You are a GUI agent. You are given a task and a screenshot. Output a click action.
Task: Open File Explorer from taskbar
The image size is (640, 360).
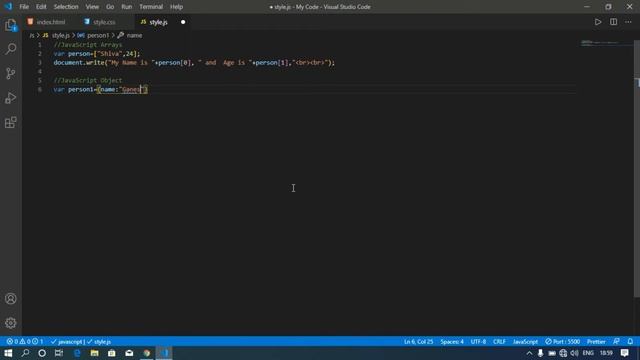pyautogui.click(x=94, y=353)
